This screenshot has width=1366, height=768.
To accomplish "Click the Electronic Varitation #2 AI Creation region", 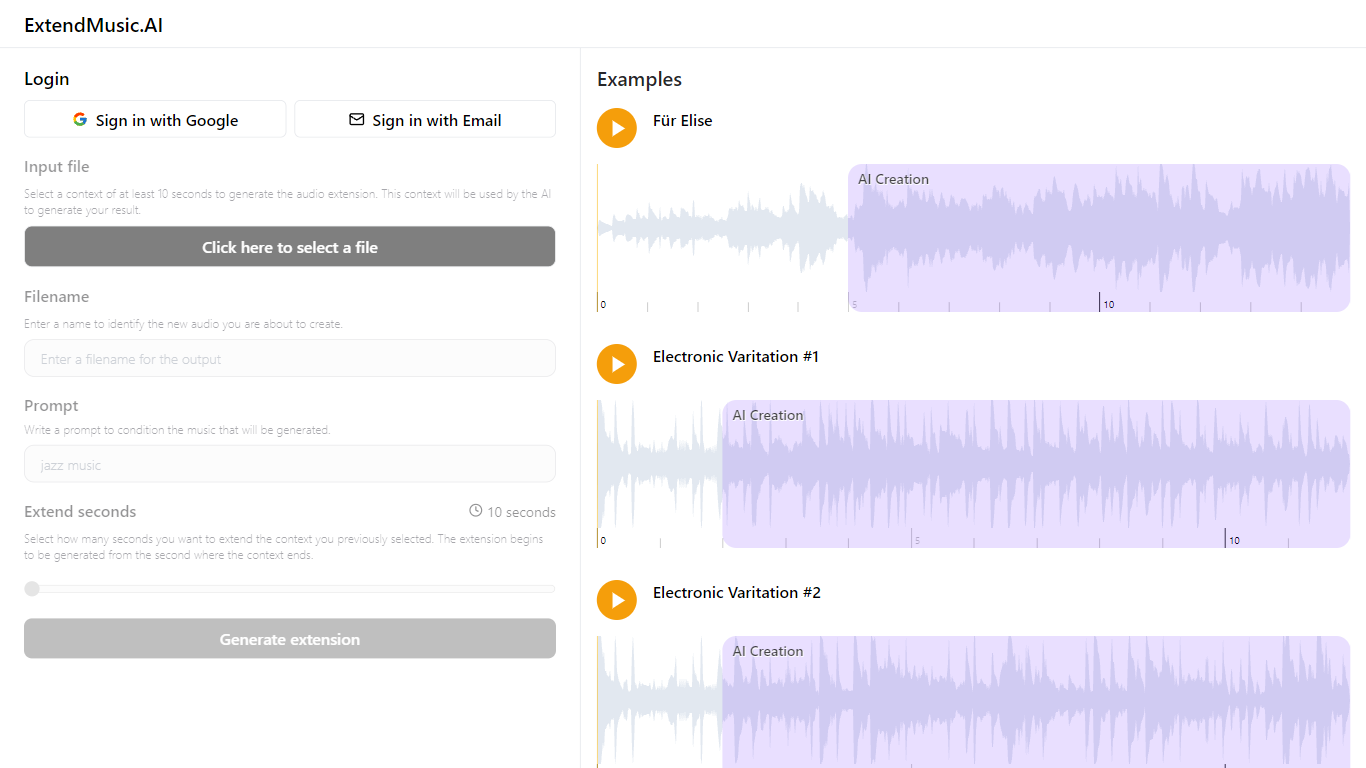I will [1036, 702].
